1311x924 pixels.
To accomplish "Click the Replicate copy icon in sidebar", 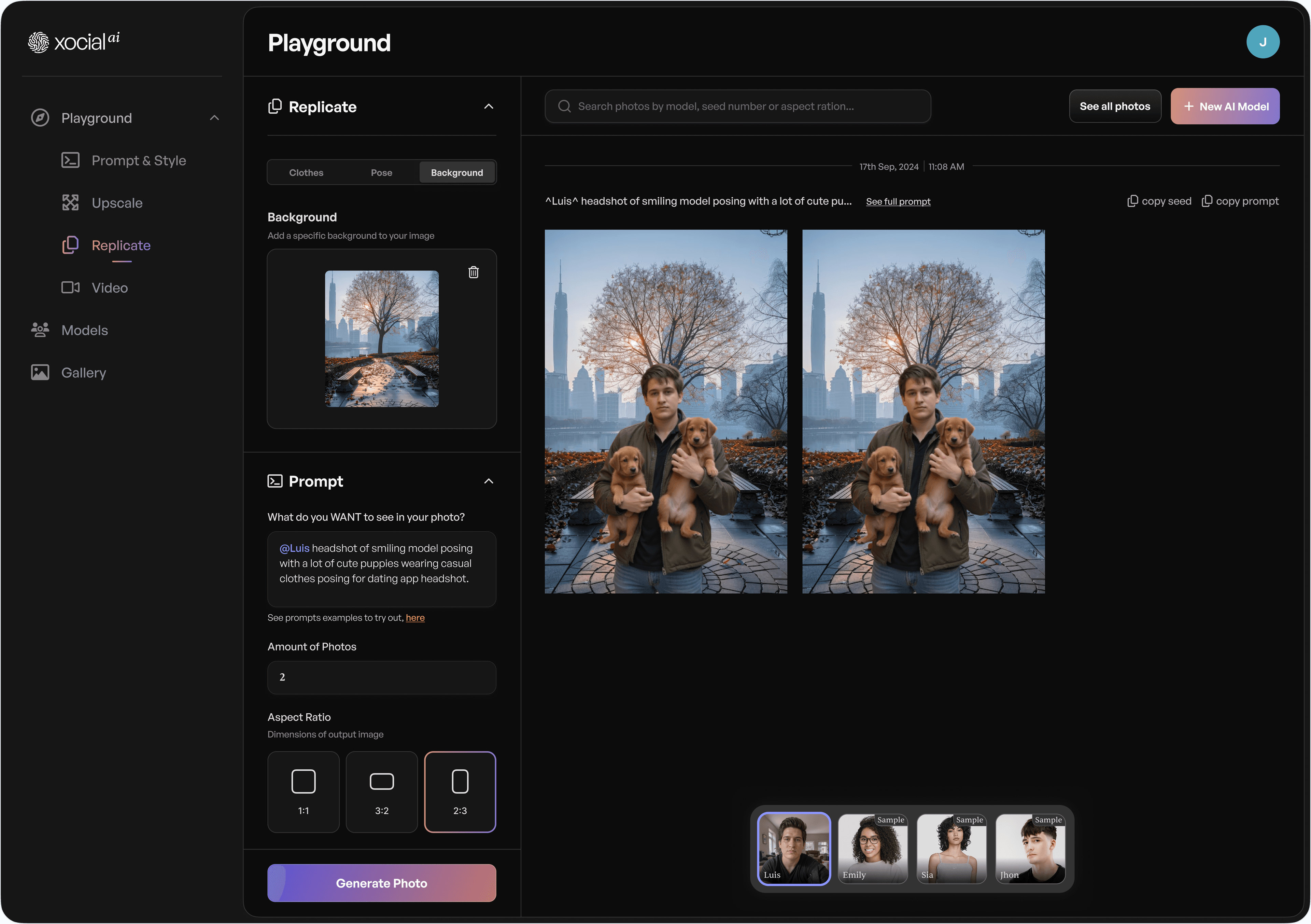I will (70, 244).
